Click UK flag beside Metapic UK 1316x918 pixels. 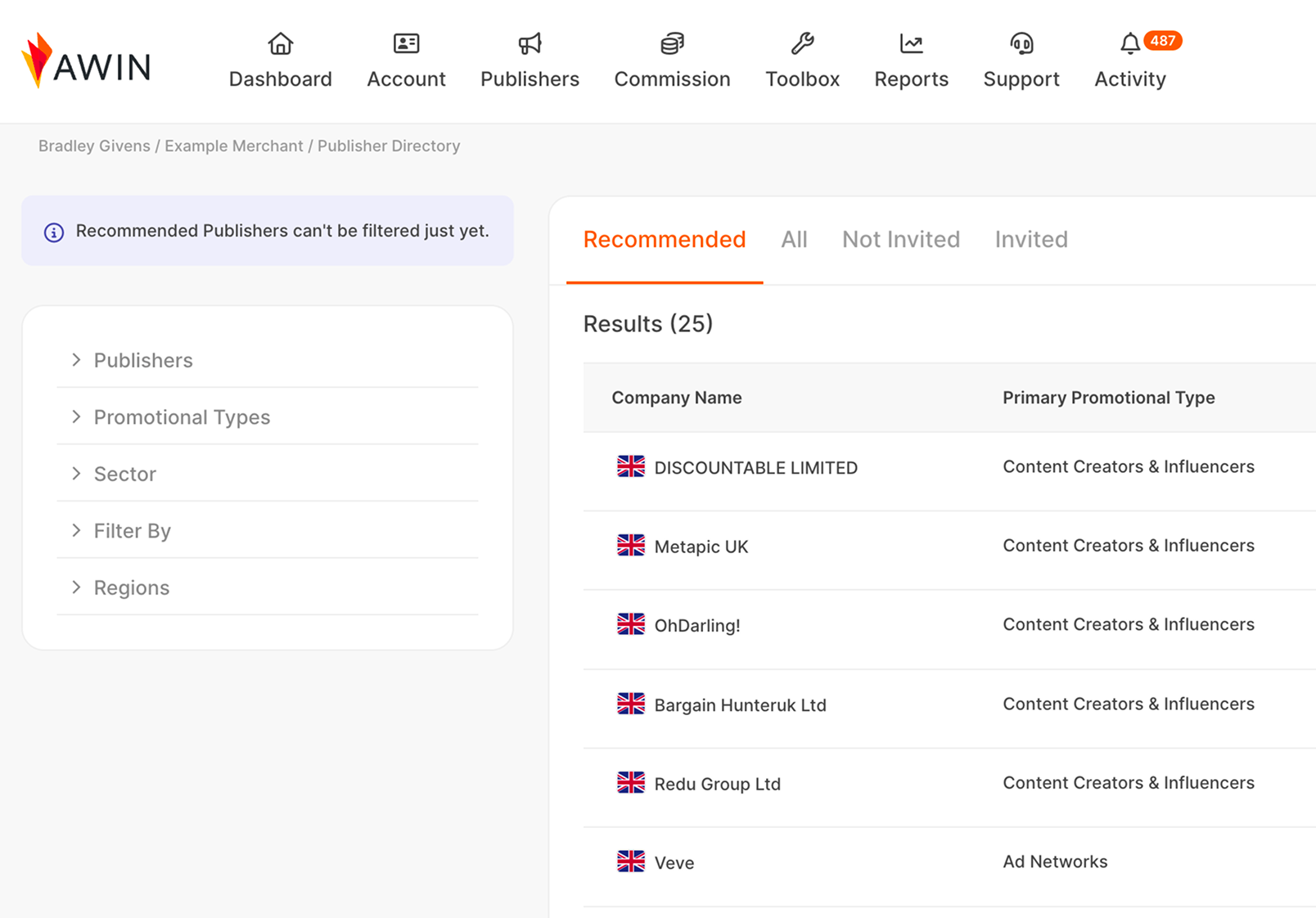631,545
